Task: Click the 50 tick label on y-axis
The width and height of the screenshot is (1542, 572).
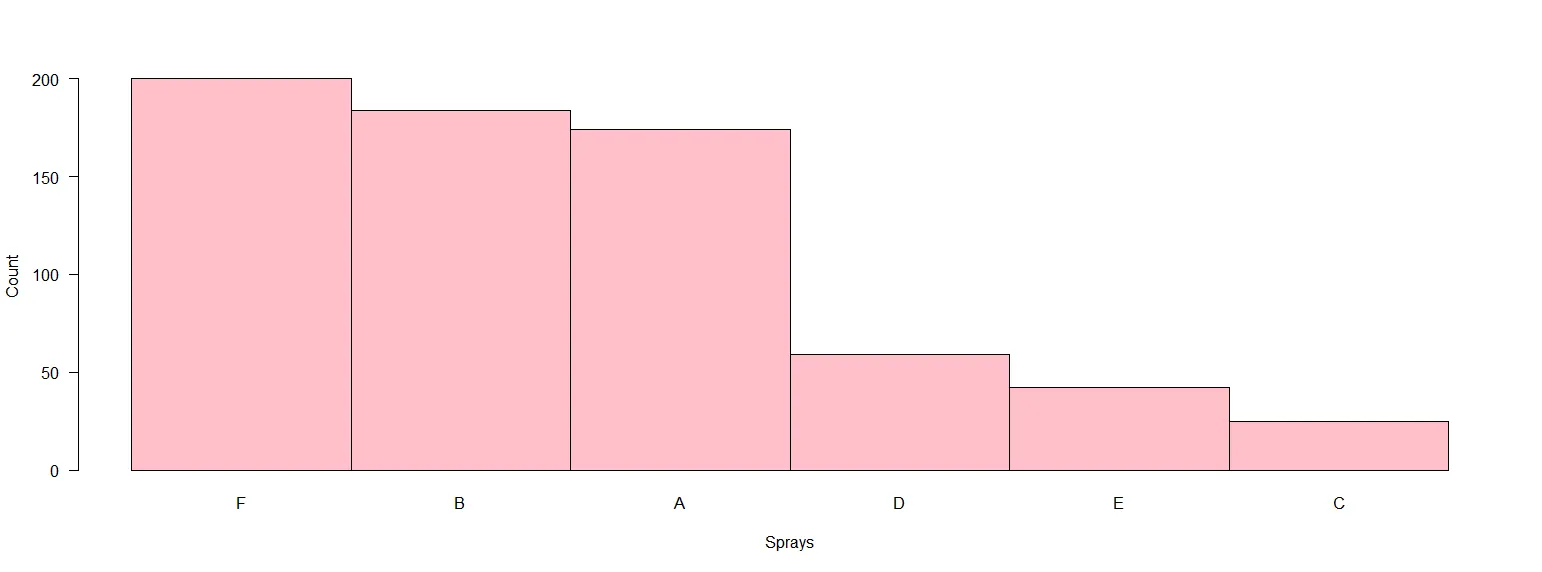Action: [50, 373]
